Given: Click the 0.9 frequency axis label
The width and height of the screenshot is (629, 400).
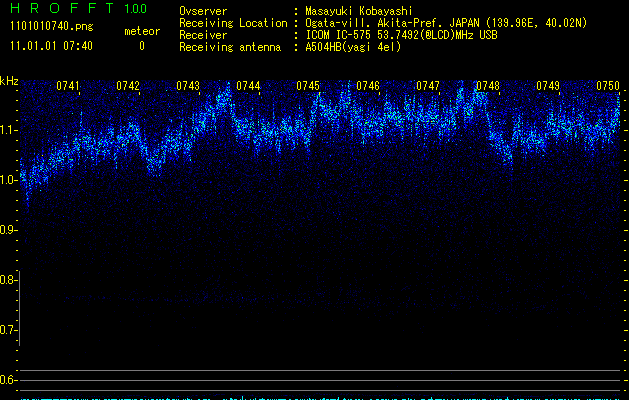Looking at the screenshot, I should 9,230.
